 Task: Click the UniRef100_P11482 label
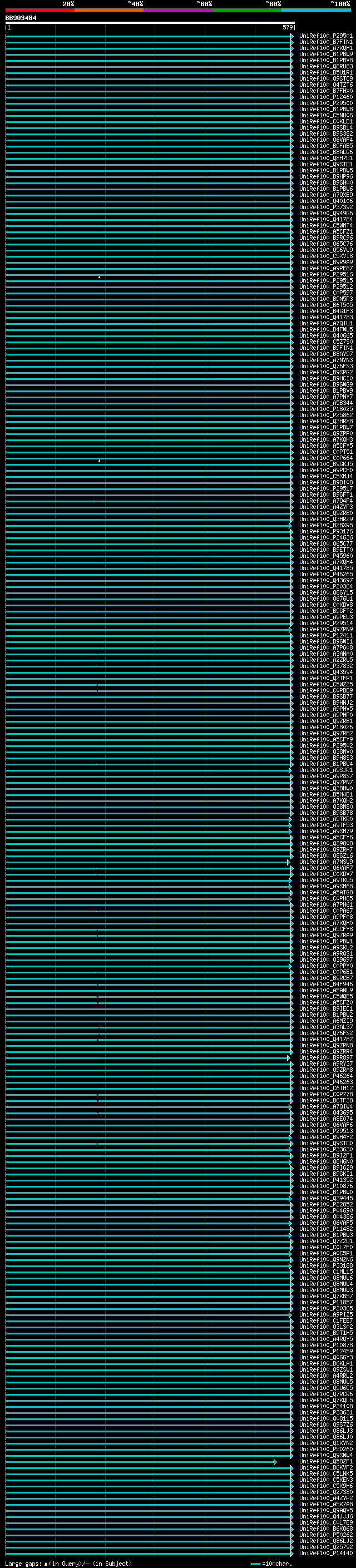point(325,1229)
